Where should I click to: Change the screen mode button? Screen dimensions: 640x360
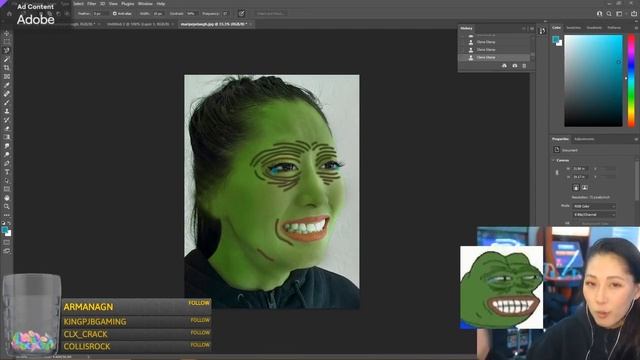tap(7, 251)
